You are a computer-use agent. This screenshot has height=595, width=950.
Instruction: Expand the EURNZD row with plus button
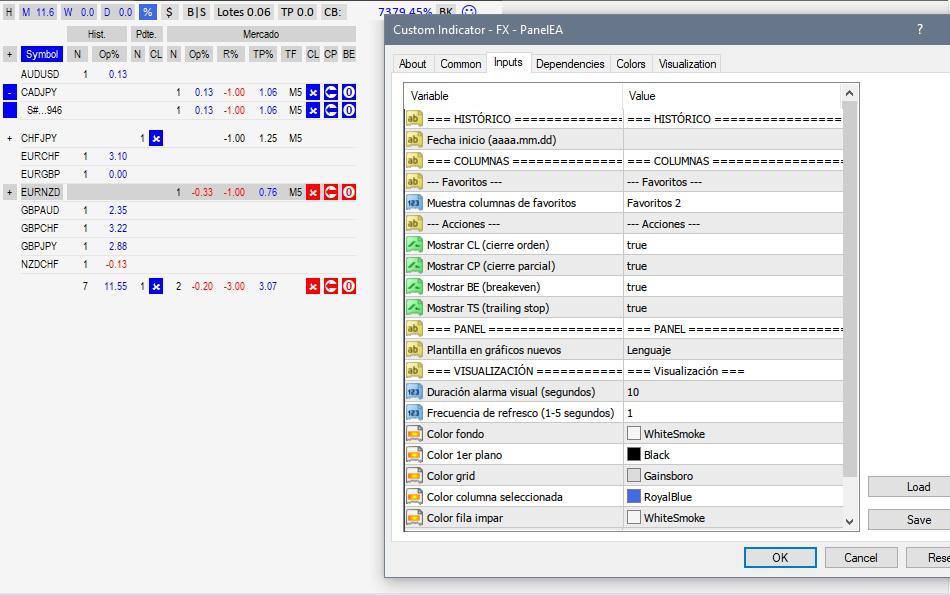coord(10,192)
